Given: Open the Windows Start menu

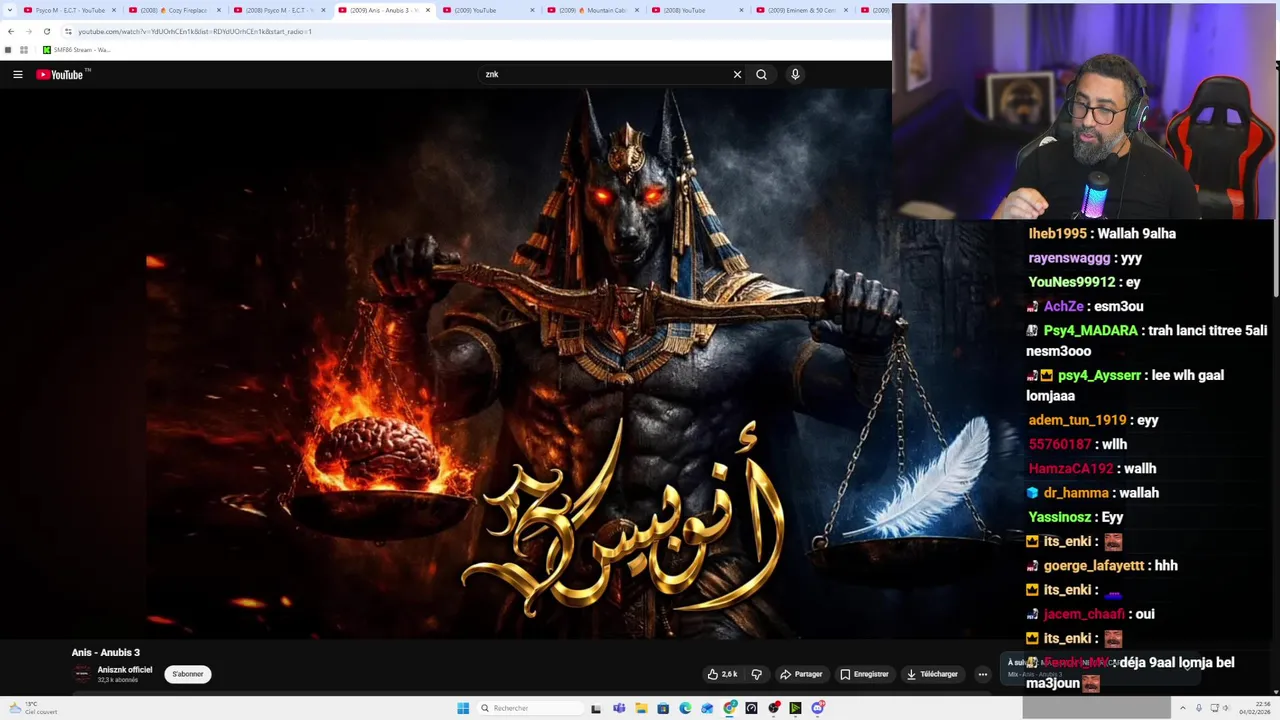Looking at the screenshot, I should coord(463,708).
